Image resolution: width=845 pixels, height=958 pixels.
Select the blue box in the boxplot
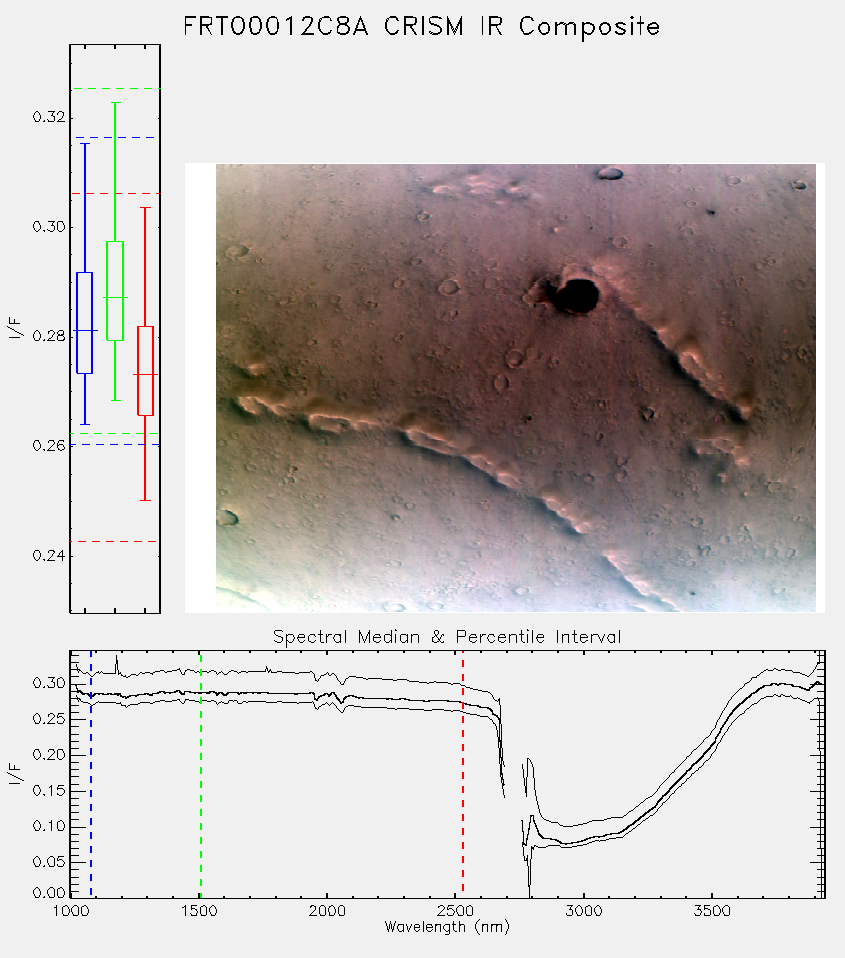pyautogui.click(x=84, y=323)
